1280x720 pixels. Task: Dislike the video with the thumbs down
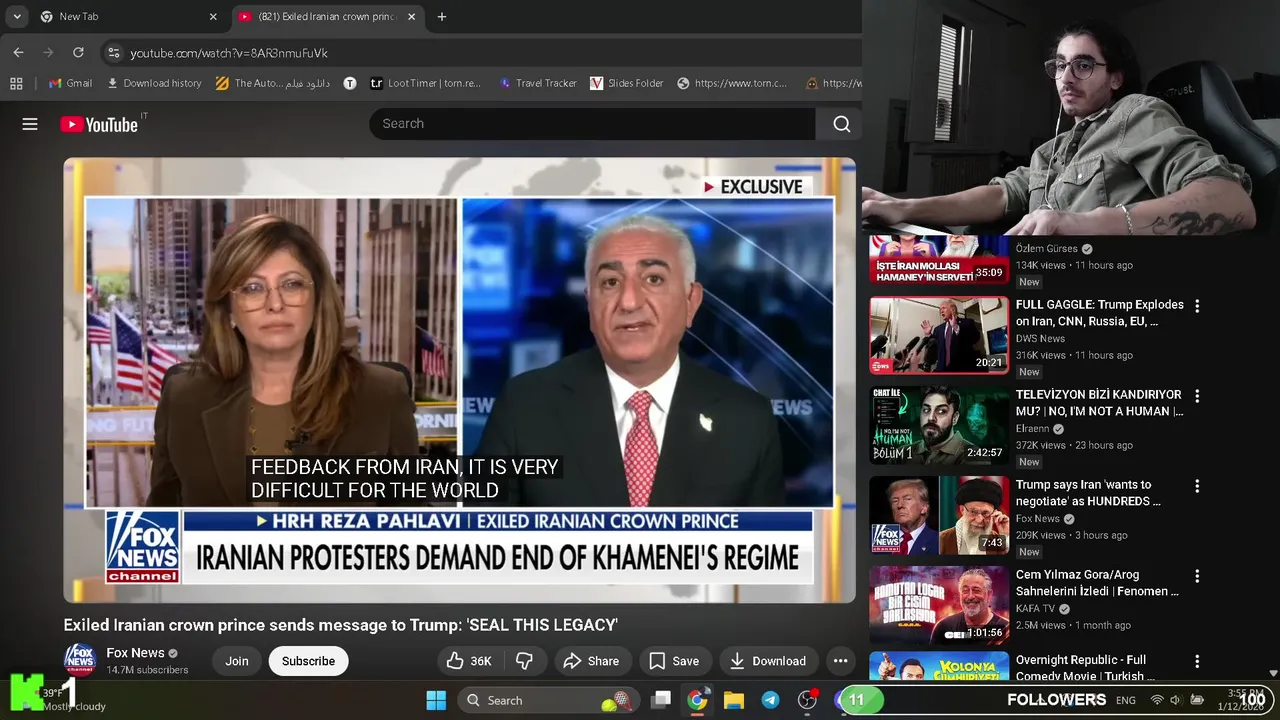(x=524, y=661)
